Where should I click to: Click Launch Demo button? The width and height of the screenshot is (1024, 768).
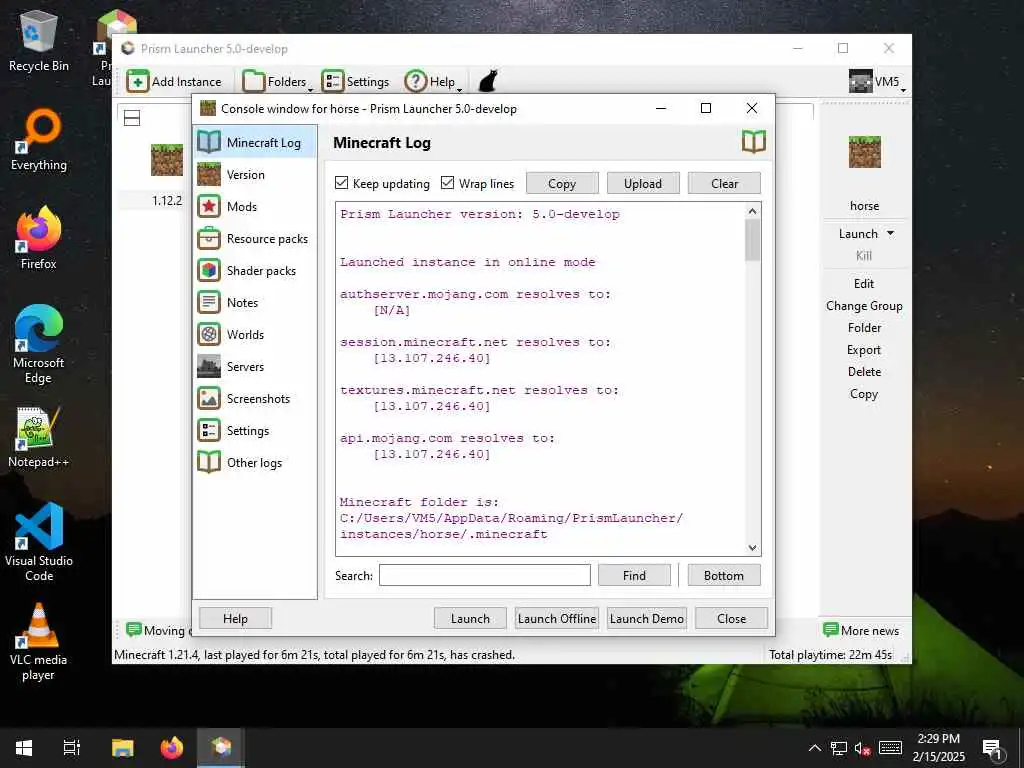(647, 618)
